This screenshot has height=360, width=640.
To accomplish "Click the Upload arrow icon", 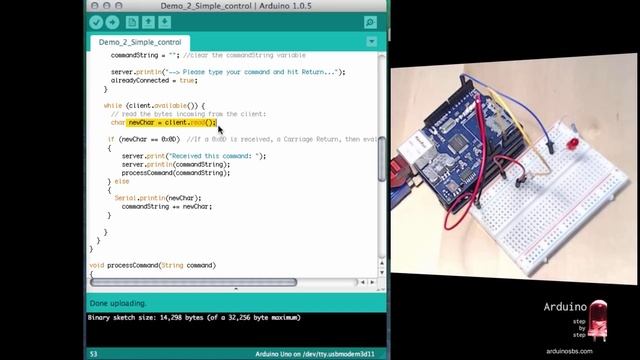I will tap(112, 22).
